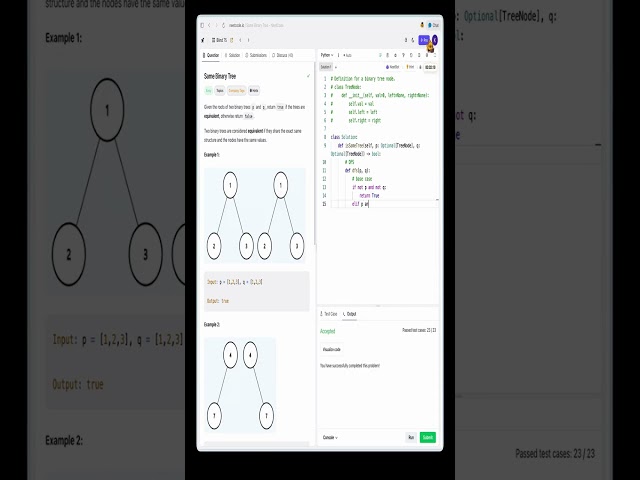The image size is (640, 480).
Task: Click the Run button
Action: click(411, 437)
